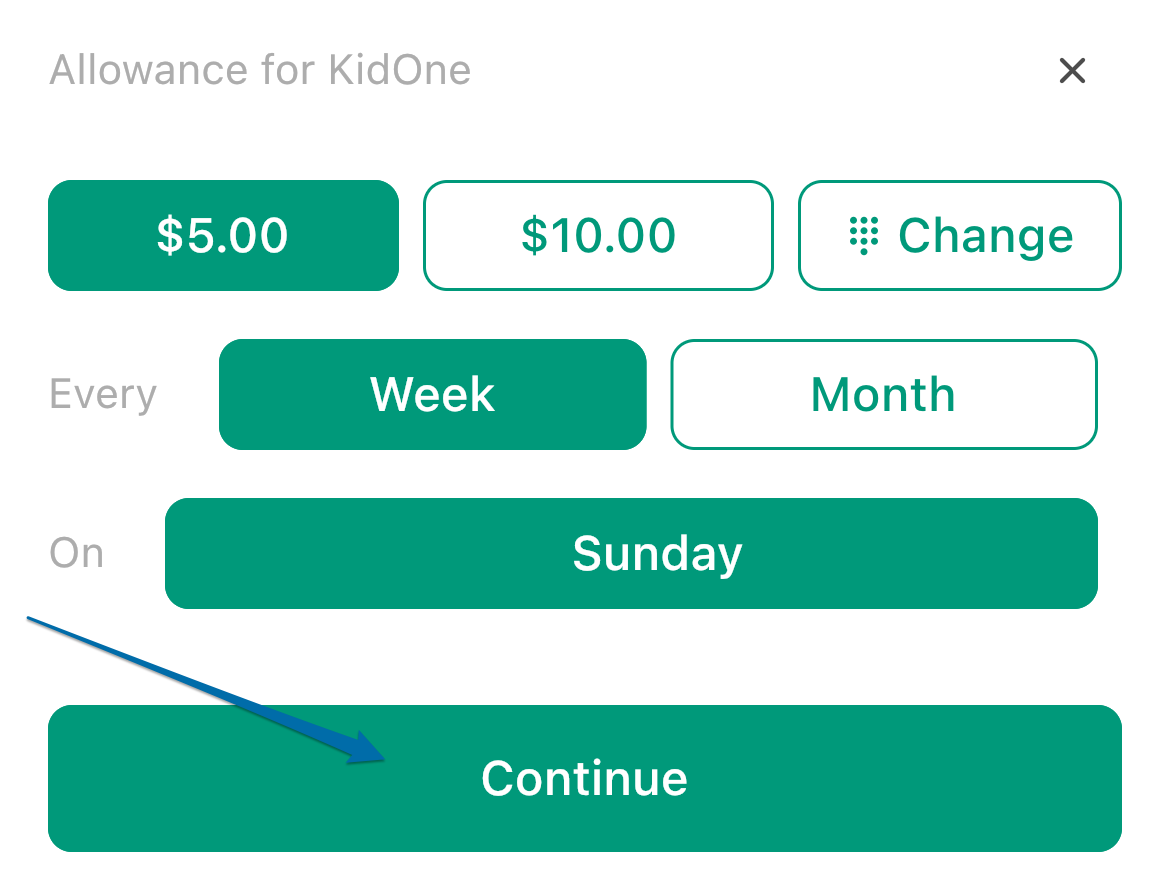Select the Month tab for the schedule
The width and height of the screenshot is (1170, 871).
coord(883,394)
